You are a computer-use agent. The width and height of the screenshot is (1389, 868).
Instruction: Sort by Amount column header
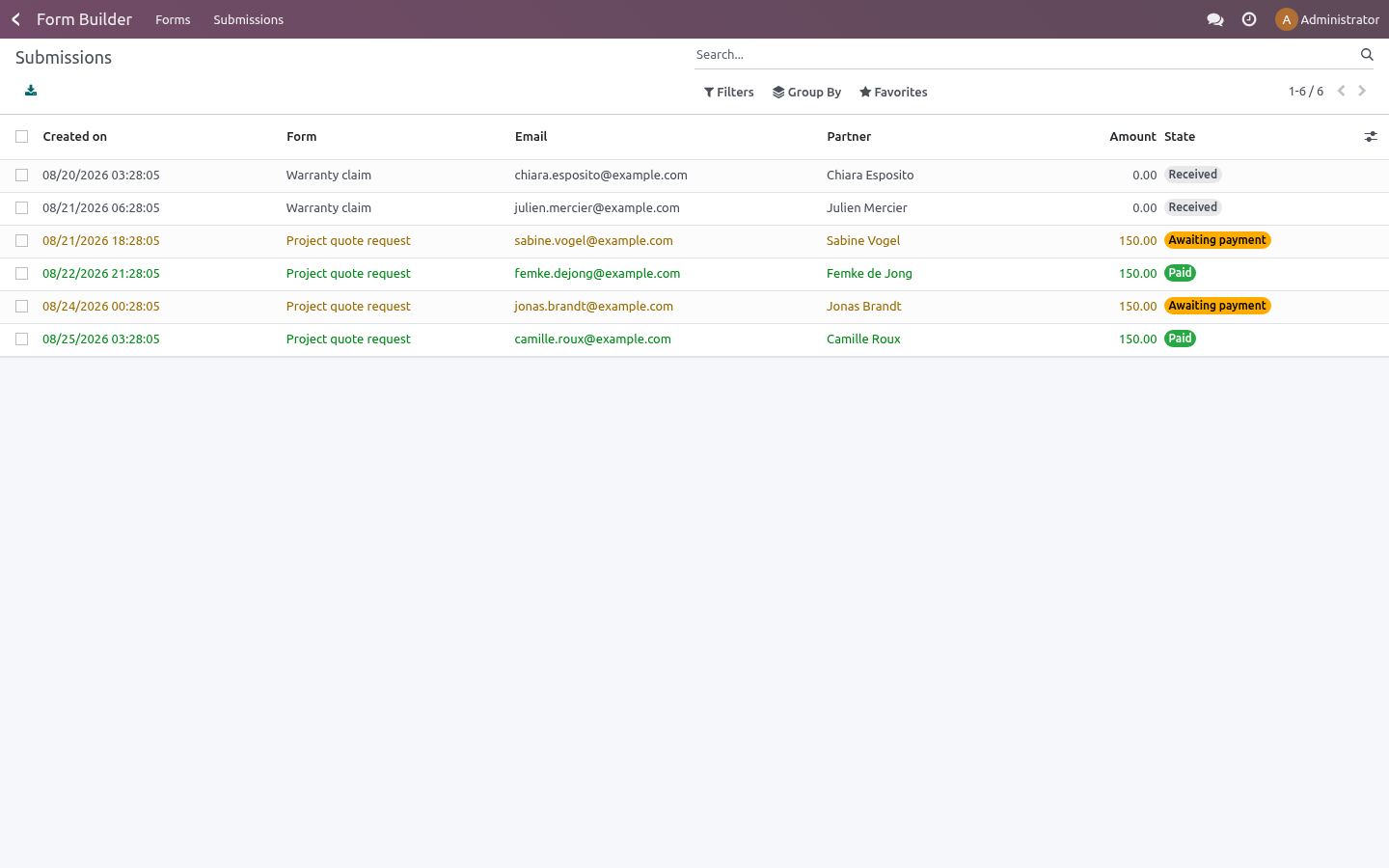1132,137
